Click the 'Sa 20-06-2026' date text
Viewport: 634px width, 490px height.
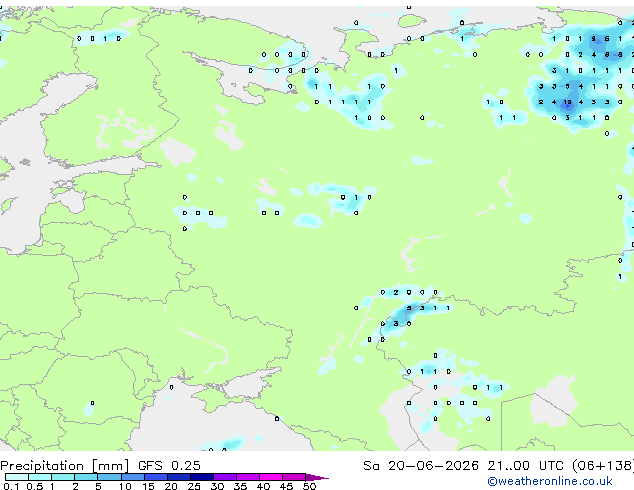click(x=421, y=466)
